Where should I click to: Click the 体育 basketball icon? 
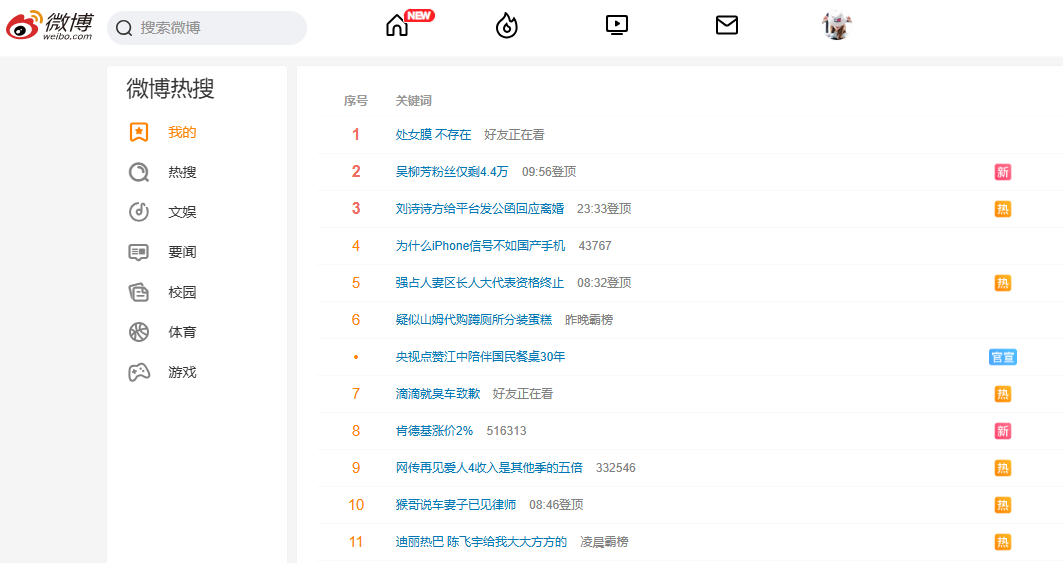139,332
